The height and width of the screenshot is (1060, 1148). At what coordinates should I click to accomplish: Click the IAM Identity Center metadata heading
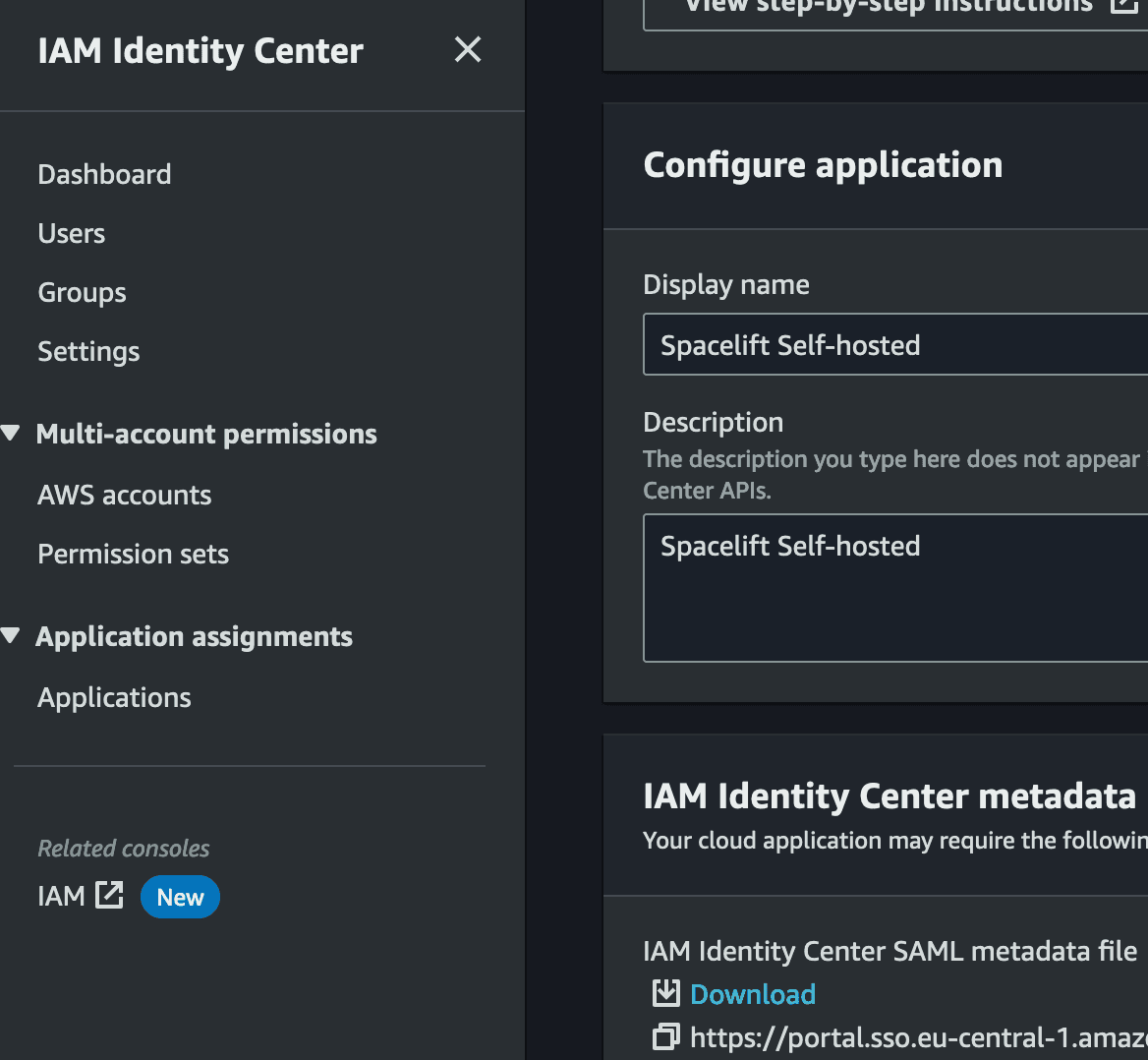coord(890,796)
